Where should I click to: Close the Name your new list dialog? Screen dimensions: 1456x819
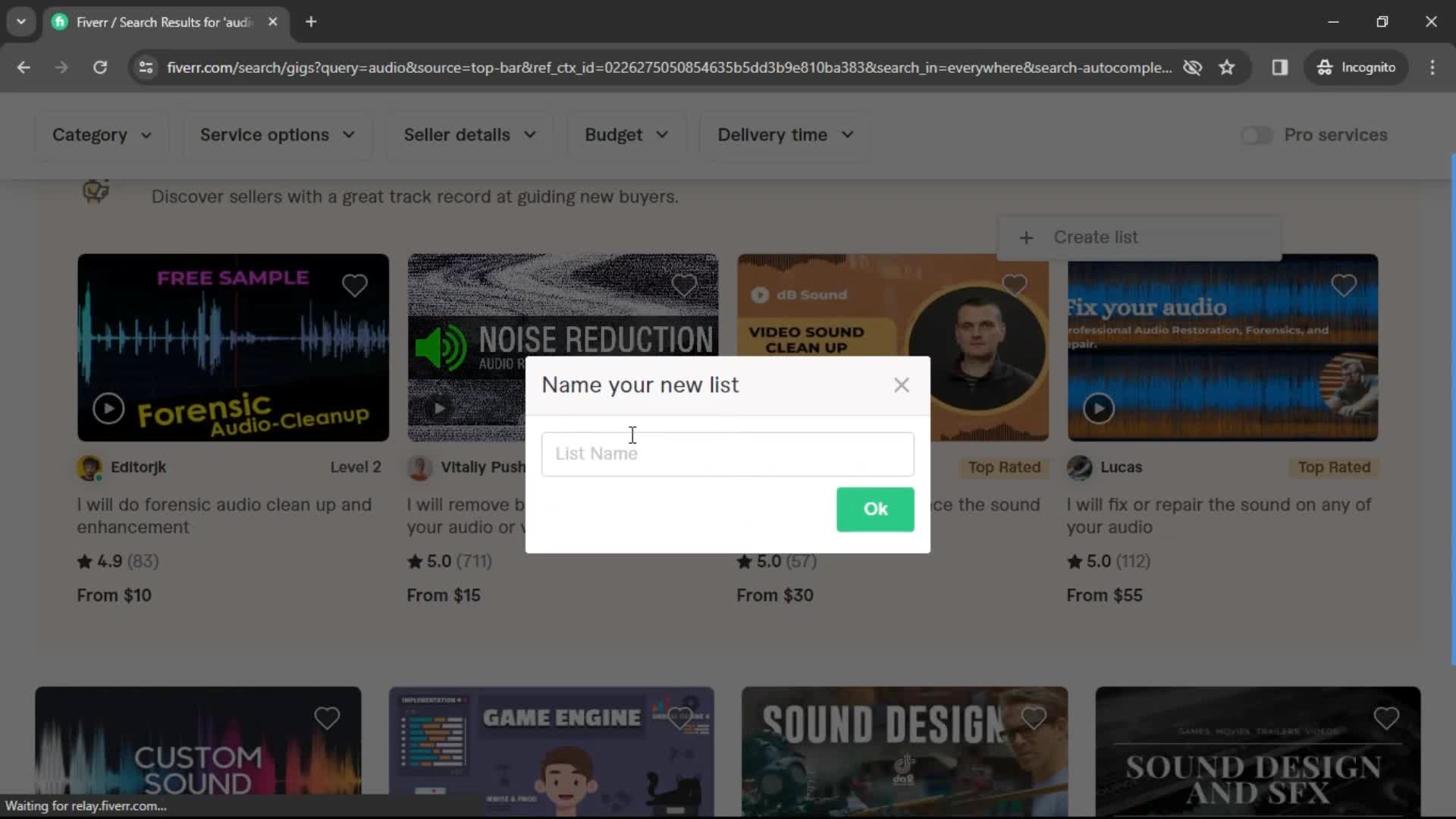point(901,384)
